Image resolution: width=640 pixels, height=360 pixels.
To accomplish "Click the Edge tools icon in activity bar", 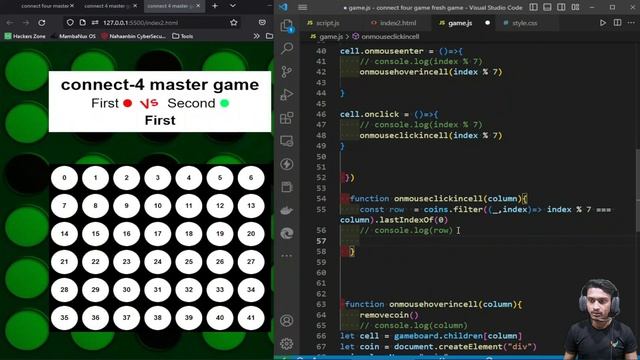I will click(287, 233).
